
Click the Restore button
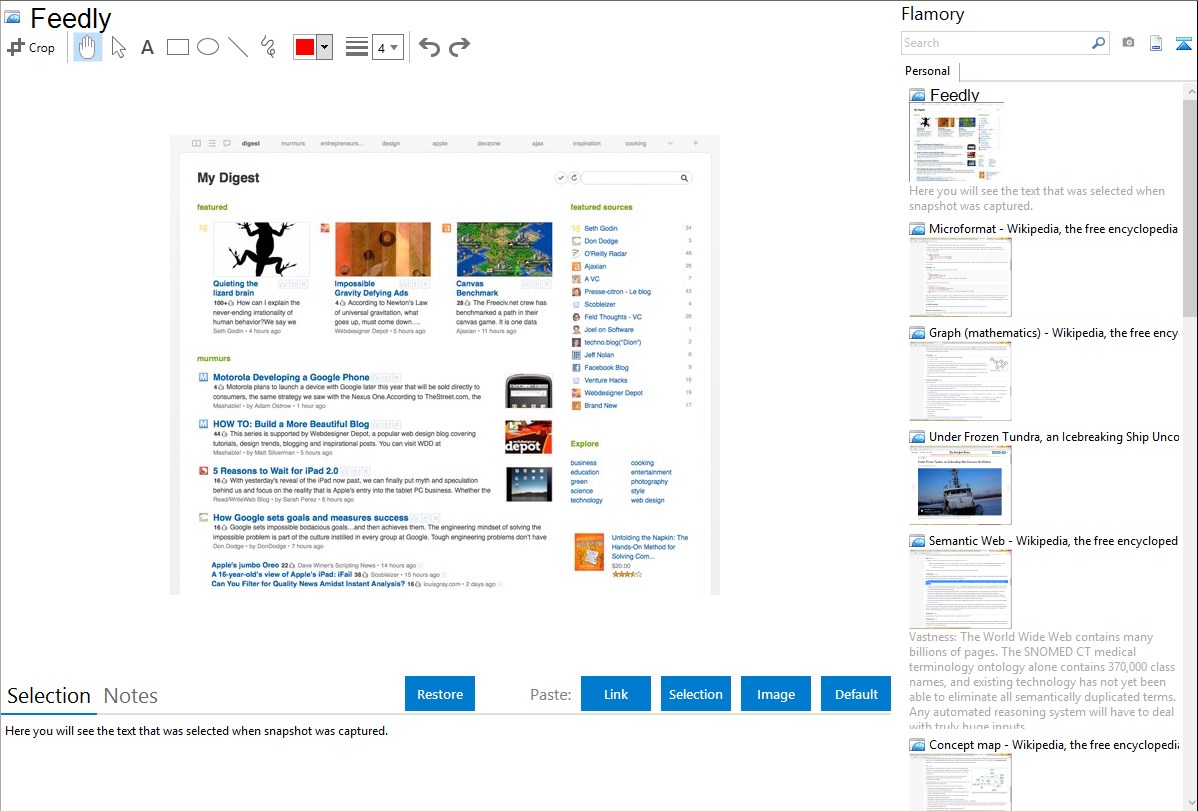coord(440,694)
